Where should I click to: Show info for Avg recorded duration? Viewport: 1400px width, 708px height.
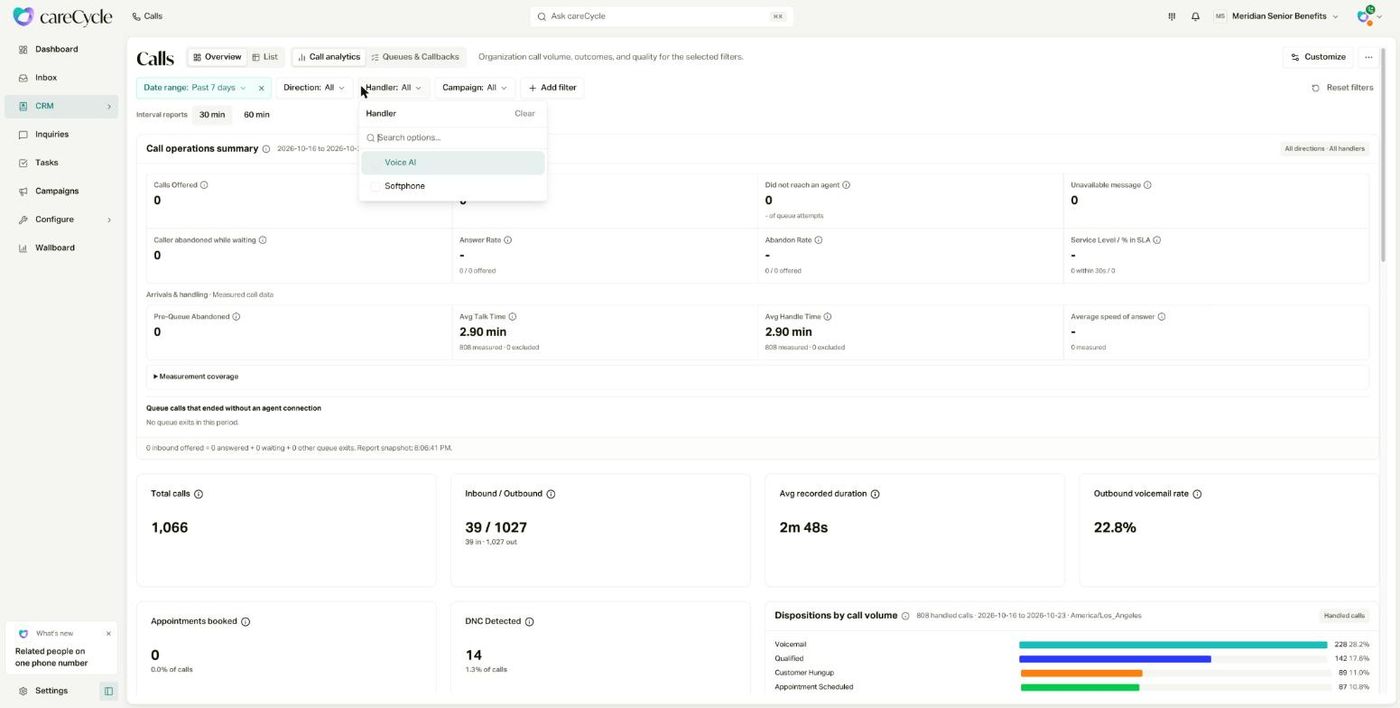(x=875, y=494)
